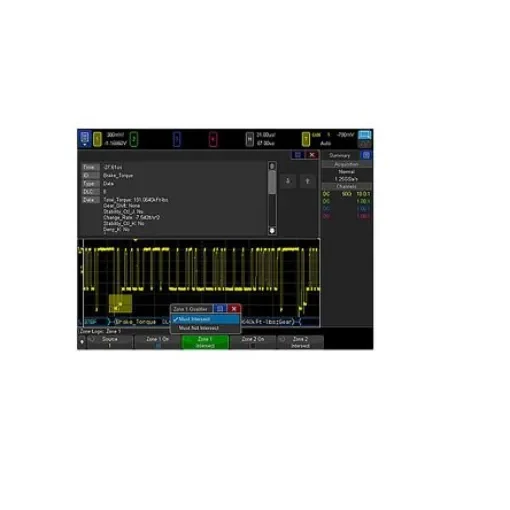Toggle the Zone 1 On softkey
510x510 pixels.
tap(158, 342)
